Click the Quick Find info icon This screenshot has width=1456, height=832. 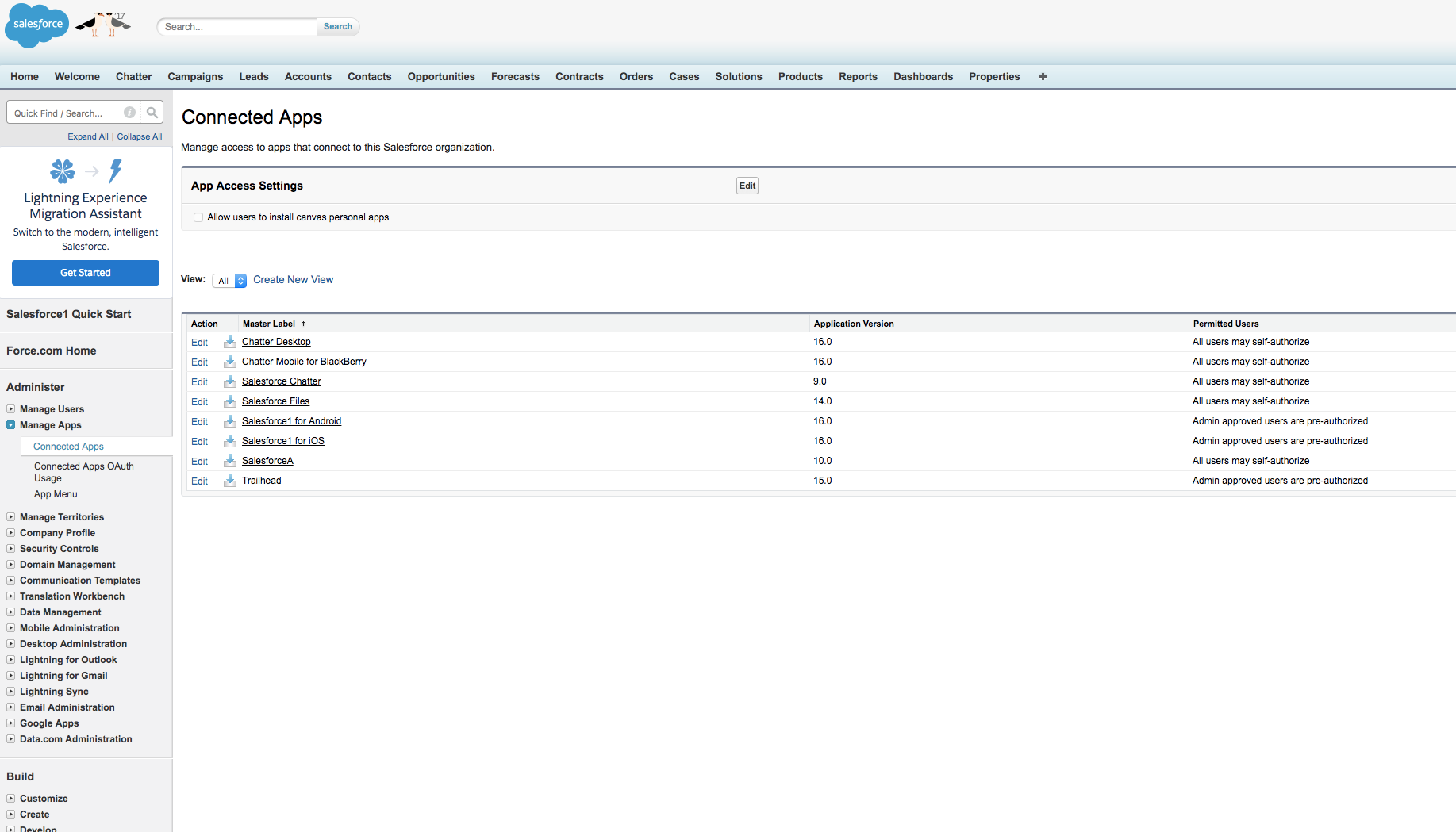[x=129, y=113]
